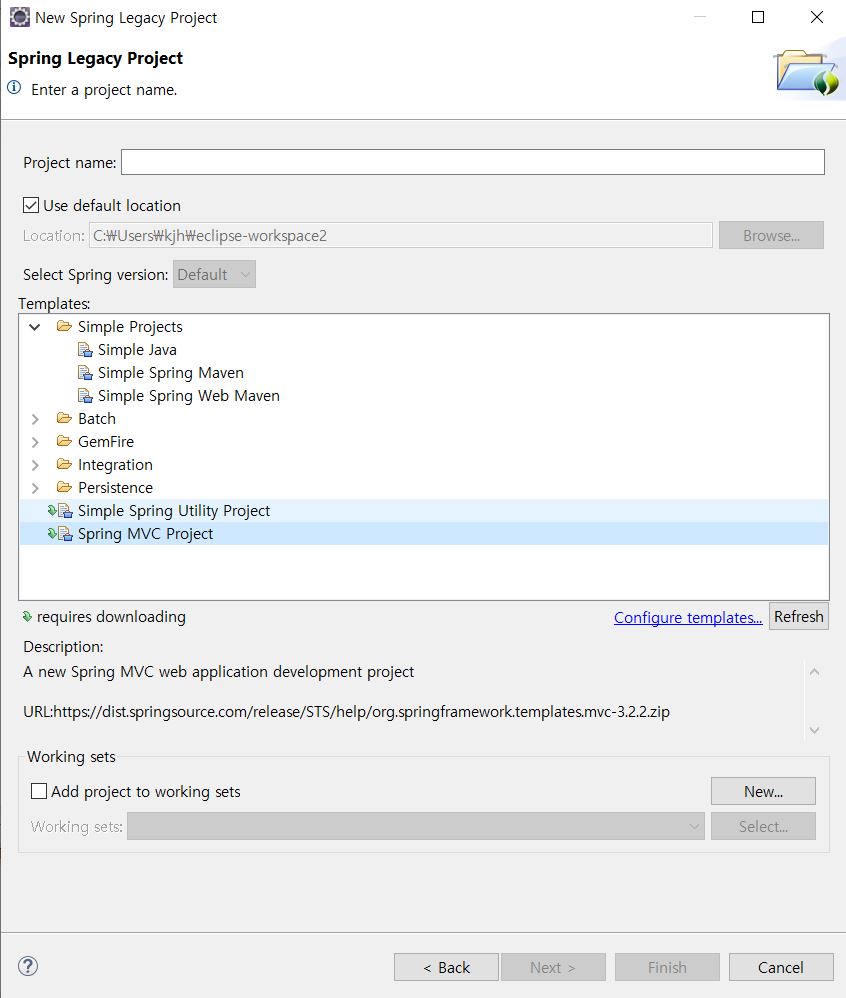Click the Project name input field
The image size is (846, 998).
point(472,162)
